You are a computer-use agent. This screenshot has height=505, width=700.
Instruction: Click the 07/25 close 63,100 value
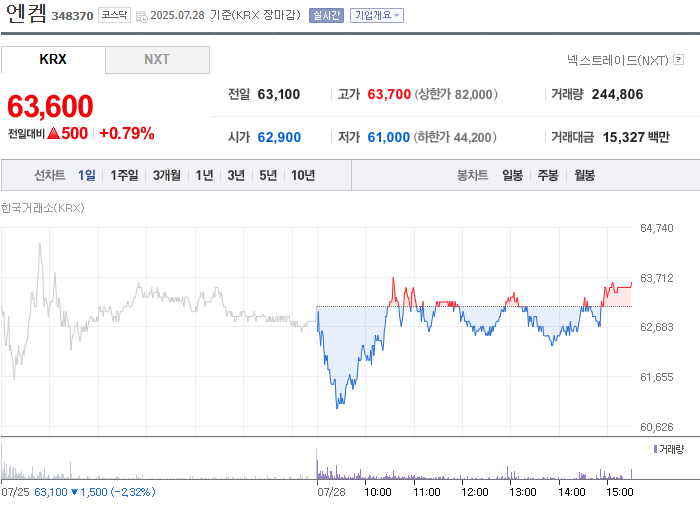(x=50, y=492)
